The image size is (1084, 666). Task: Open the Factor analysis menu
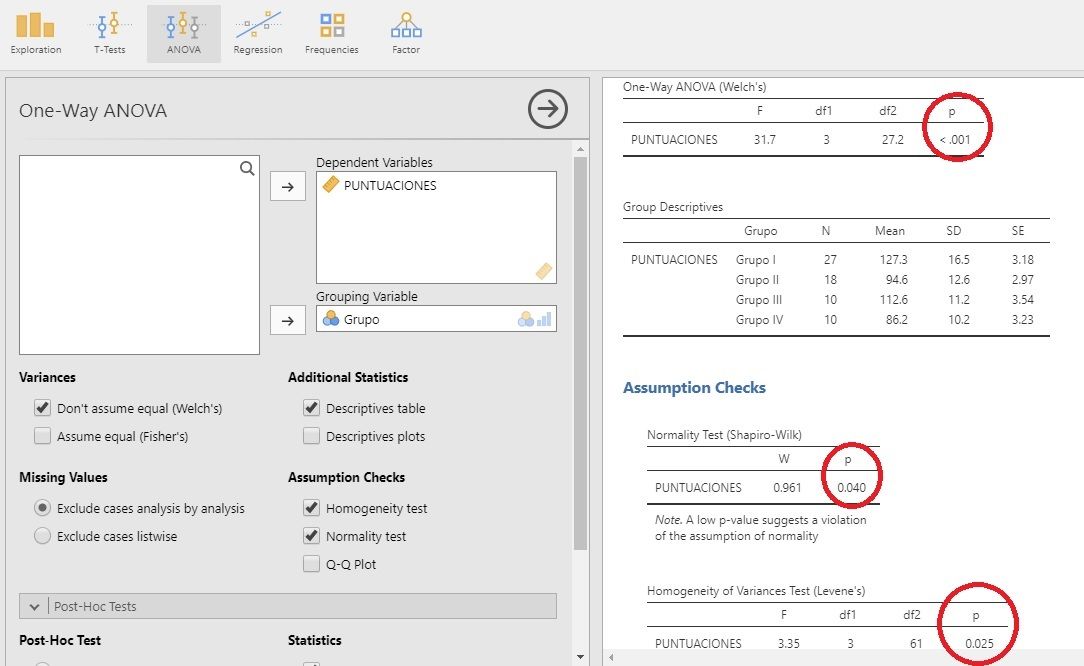406,33
